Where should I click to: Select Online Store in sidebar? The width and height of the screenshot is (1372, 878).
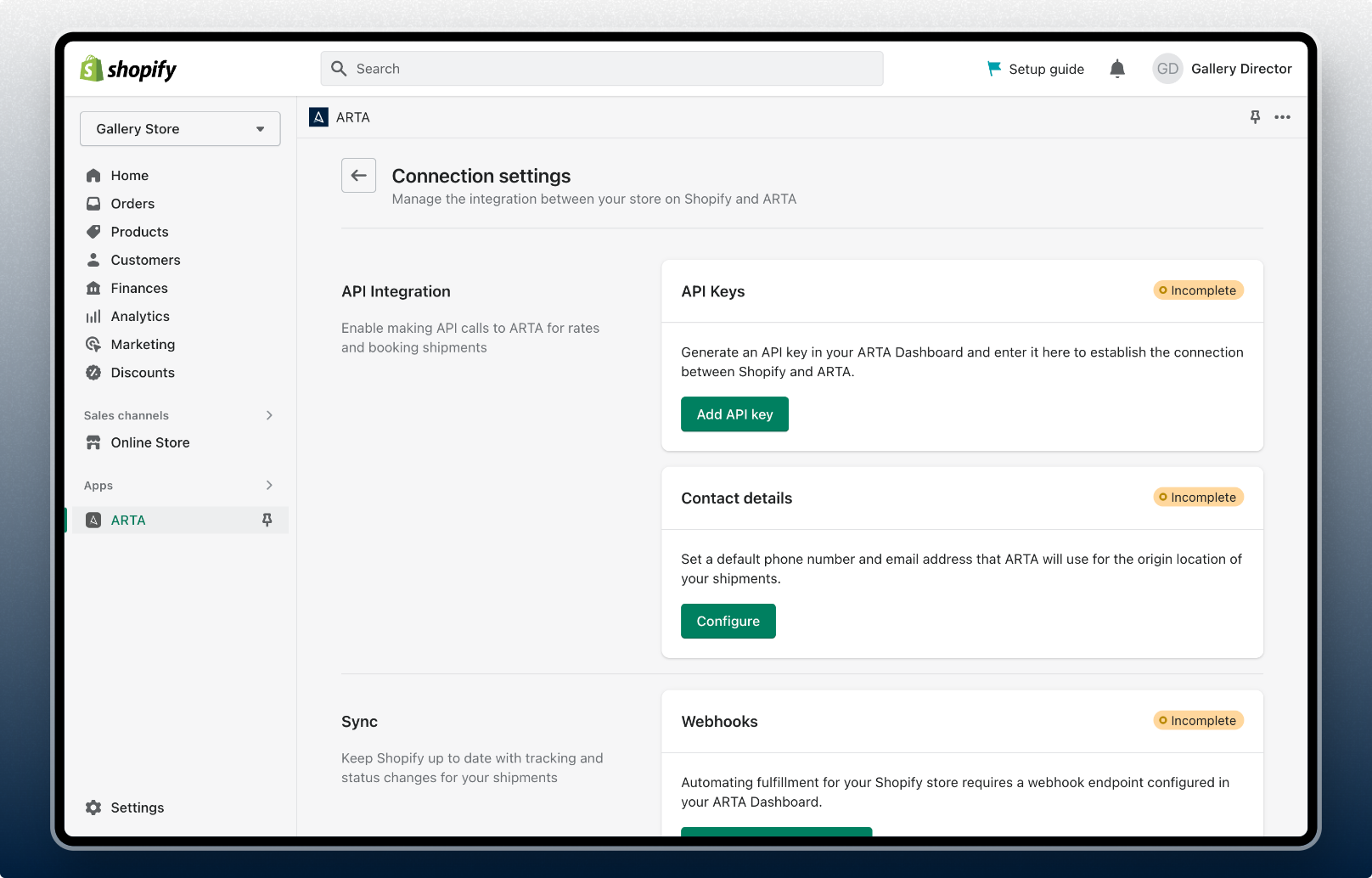(x=149, y=442)
